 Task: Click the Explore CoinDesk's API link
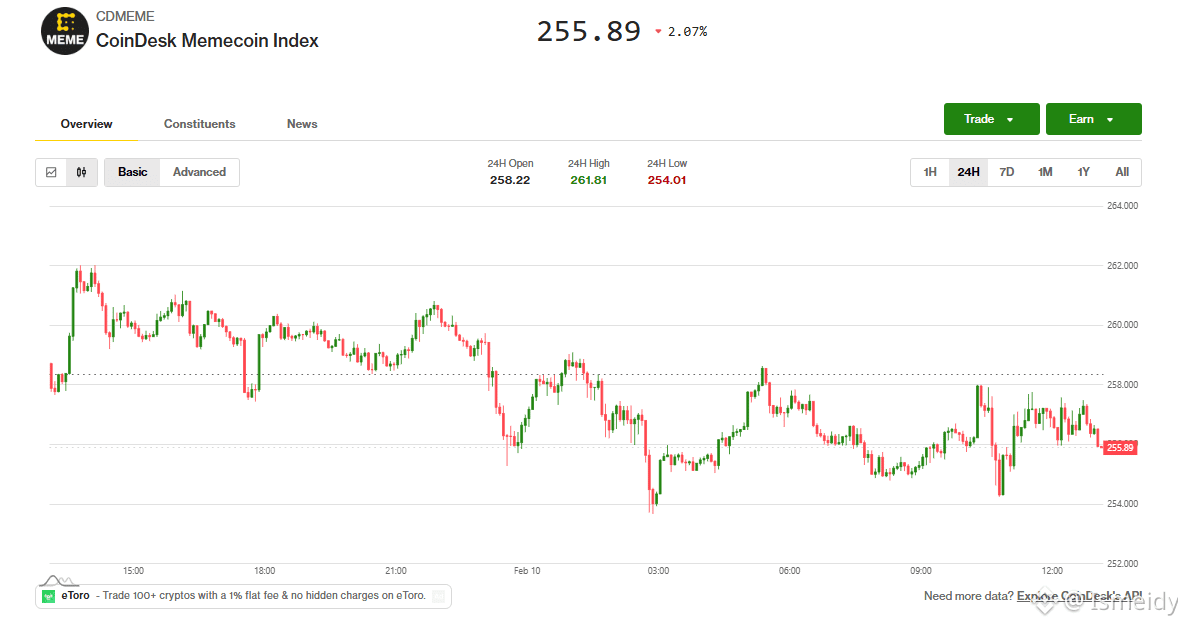tap(1078, 596)
